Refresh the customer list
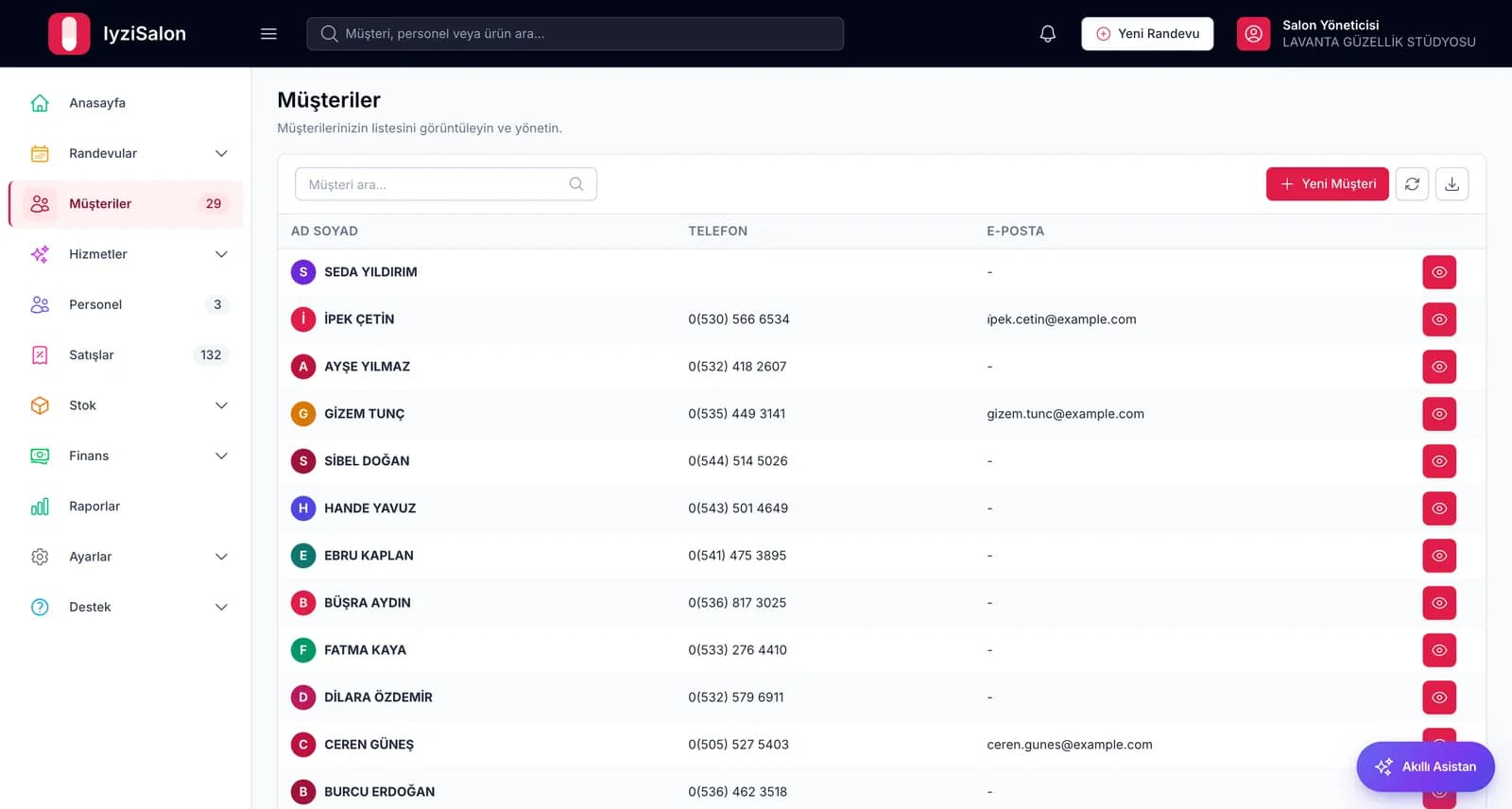1512x809 pixels. (1412, 184)
